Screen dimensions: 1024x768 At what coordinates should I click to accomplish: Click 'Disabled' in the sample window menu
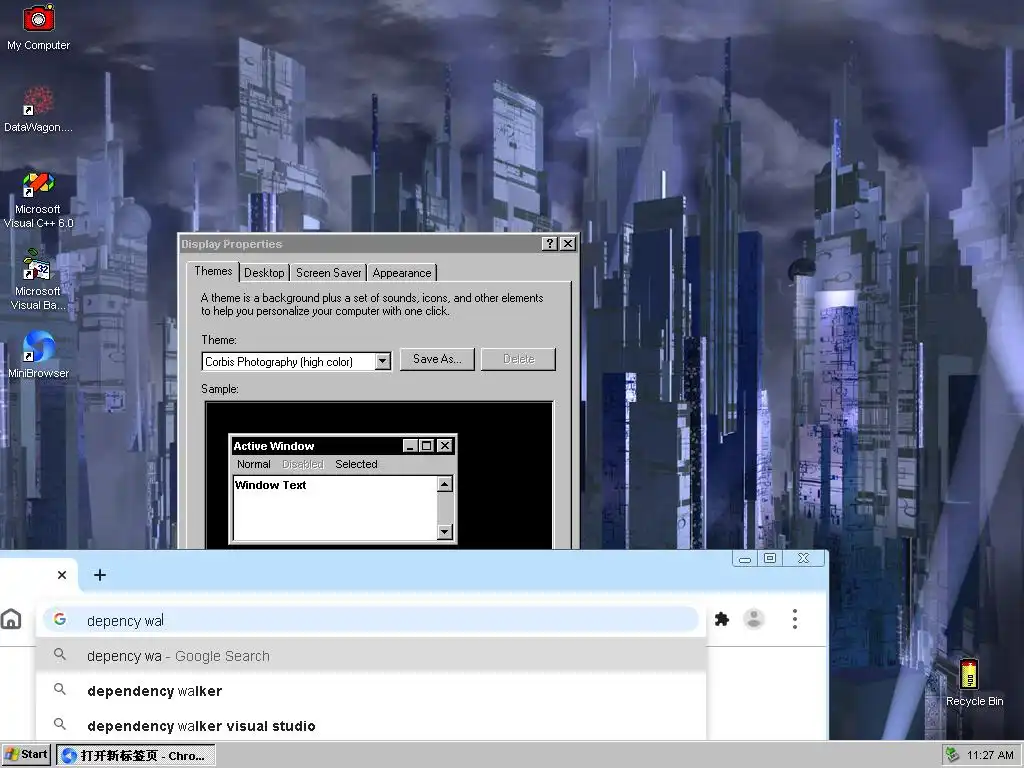pos(302,464)
